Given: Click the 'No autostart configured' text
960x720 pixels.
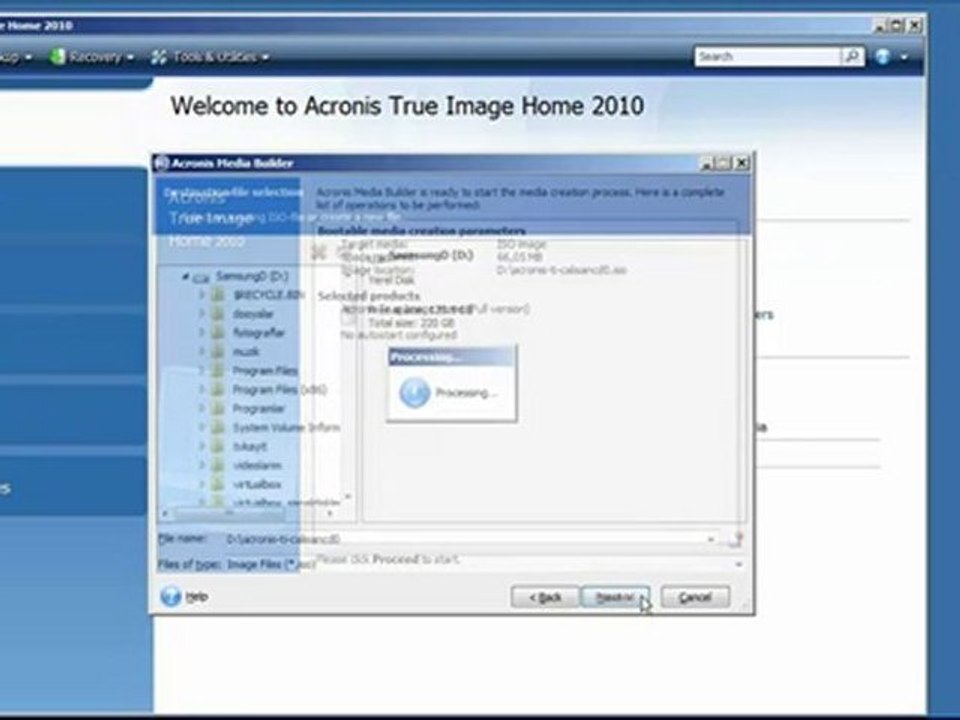Looking at the screenshot, I should pos(399,335).
